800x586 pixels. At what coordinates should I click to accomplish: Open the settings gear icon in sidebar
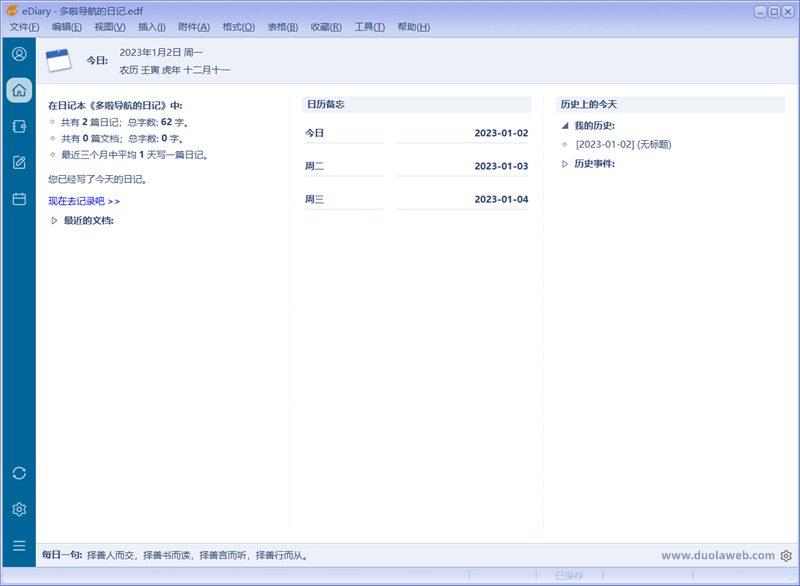point(19,509)
